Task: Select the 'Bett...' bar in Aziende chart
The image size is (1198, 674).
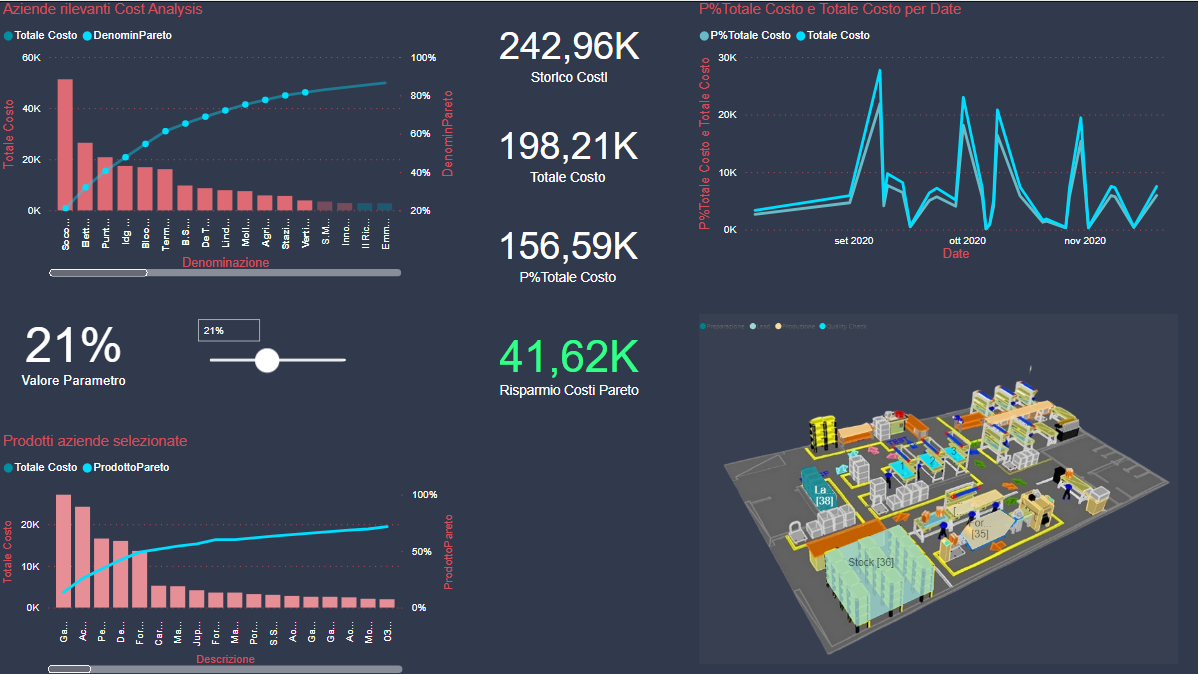Action: pos(85,176)
